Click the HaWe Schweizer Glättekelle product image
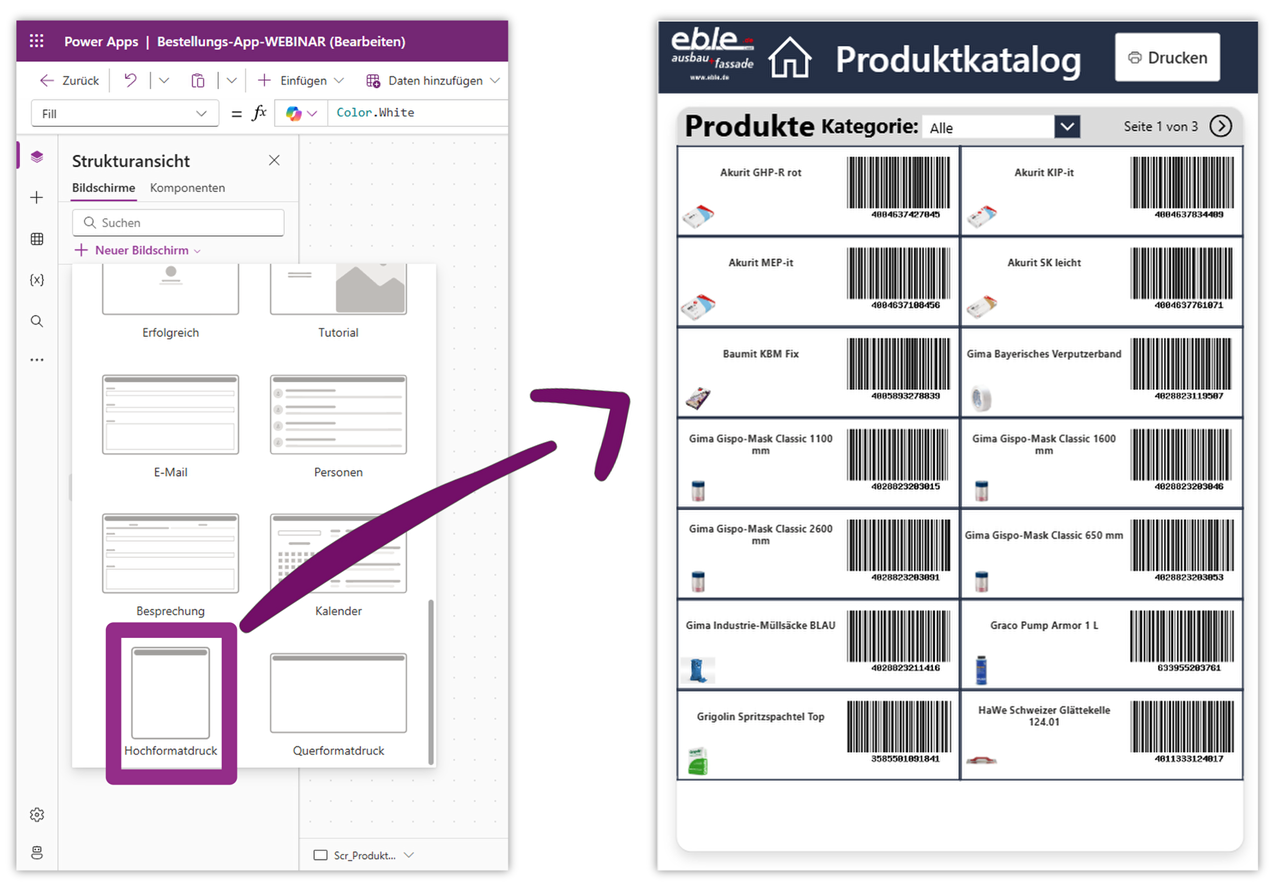1280x891 pixels. coord(981,760)
